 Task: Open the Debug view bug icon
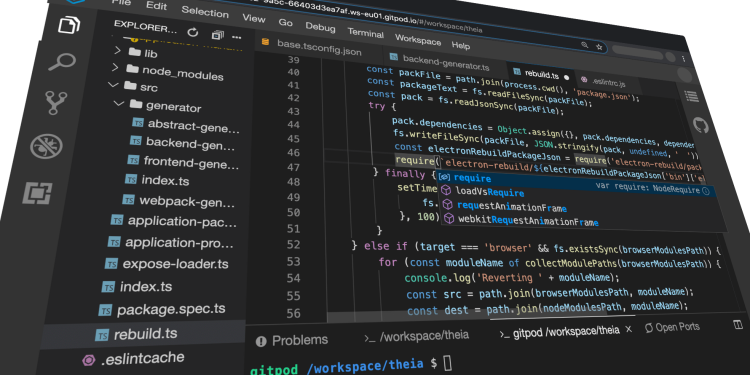pyautogui.click(x=46, y=146)
